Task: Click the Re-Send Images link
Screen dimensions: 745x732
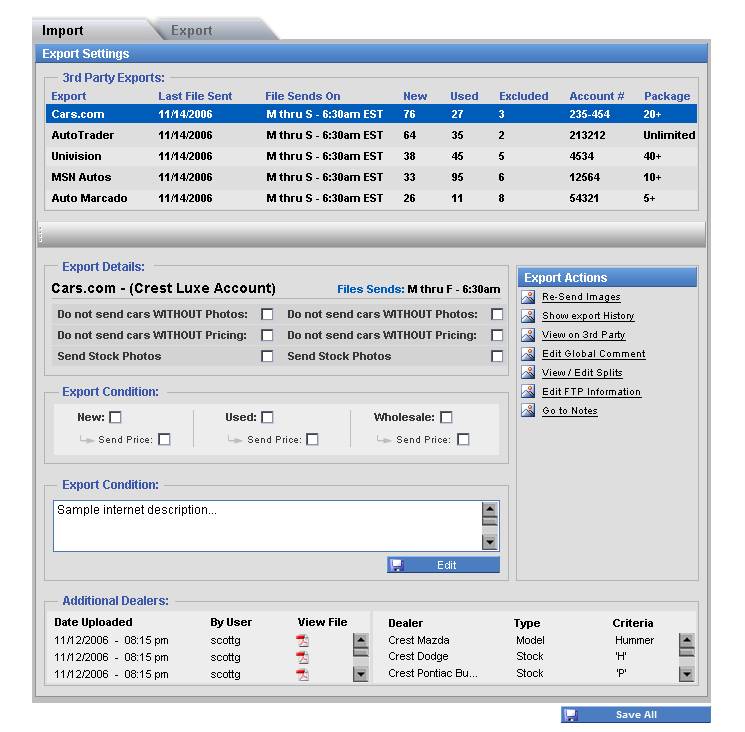Action: pos(581,297)
